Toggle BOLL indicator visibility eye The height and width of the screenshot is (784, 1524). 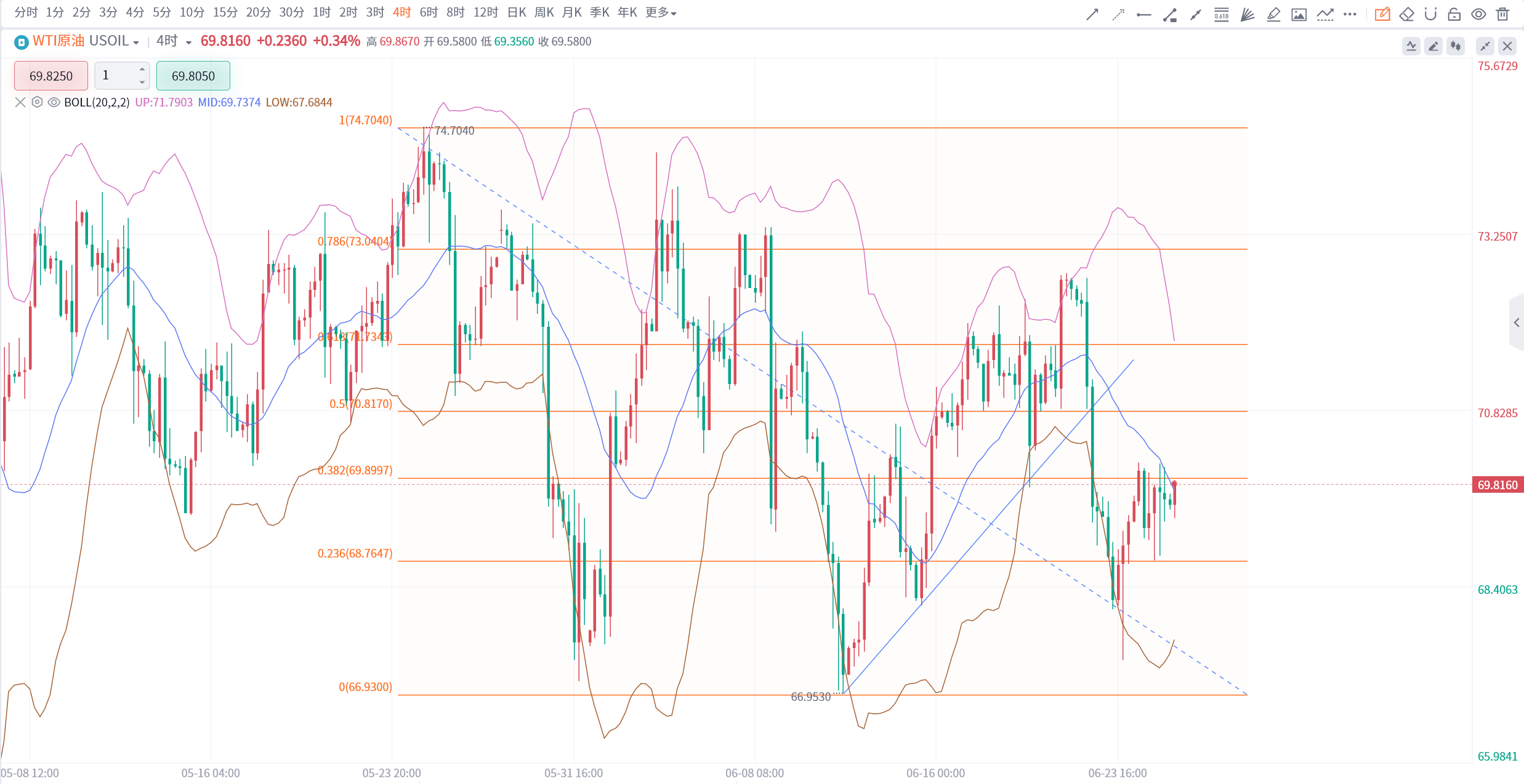pyautogui.click(x=54, y=102)
